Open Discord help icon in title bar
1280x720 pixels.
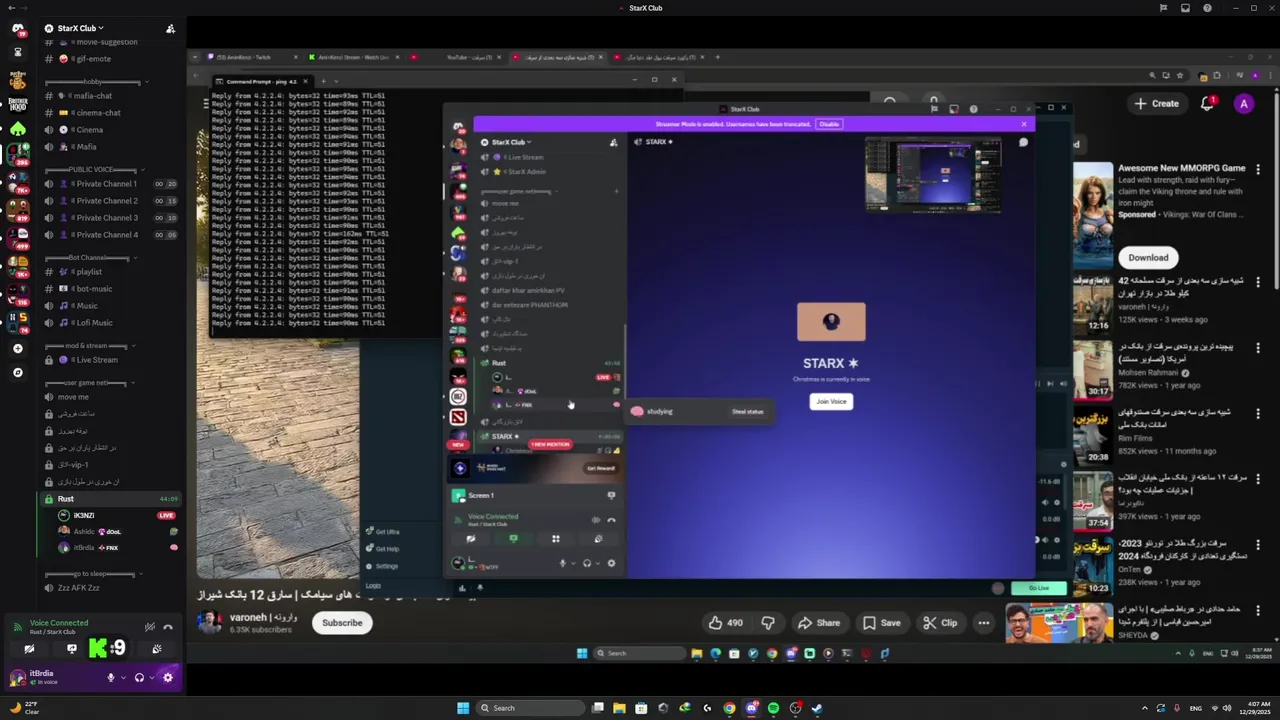1207,8
